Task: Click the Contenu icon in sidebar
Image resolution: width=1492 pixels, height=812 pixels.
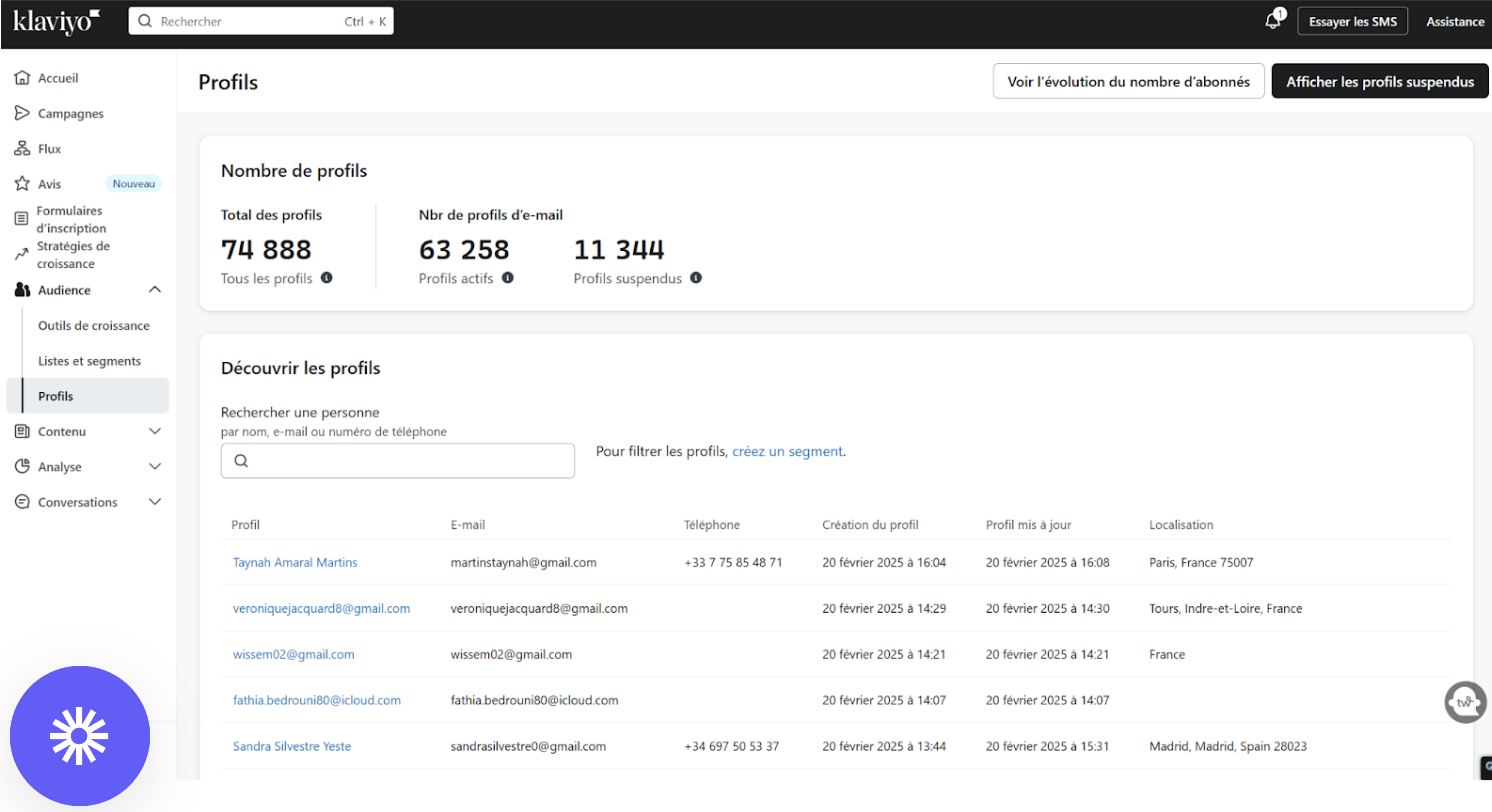Action: (22, 432)
